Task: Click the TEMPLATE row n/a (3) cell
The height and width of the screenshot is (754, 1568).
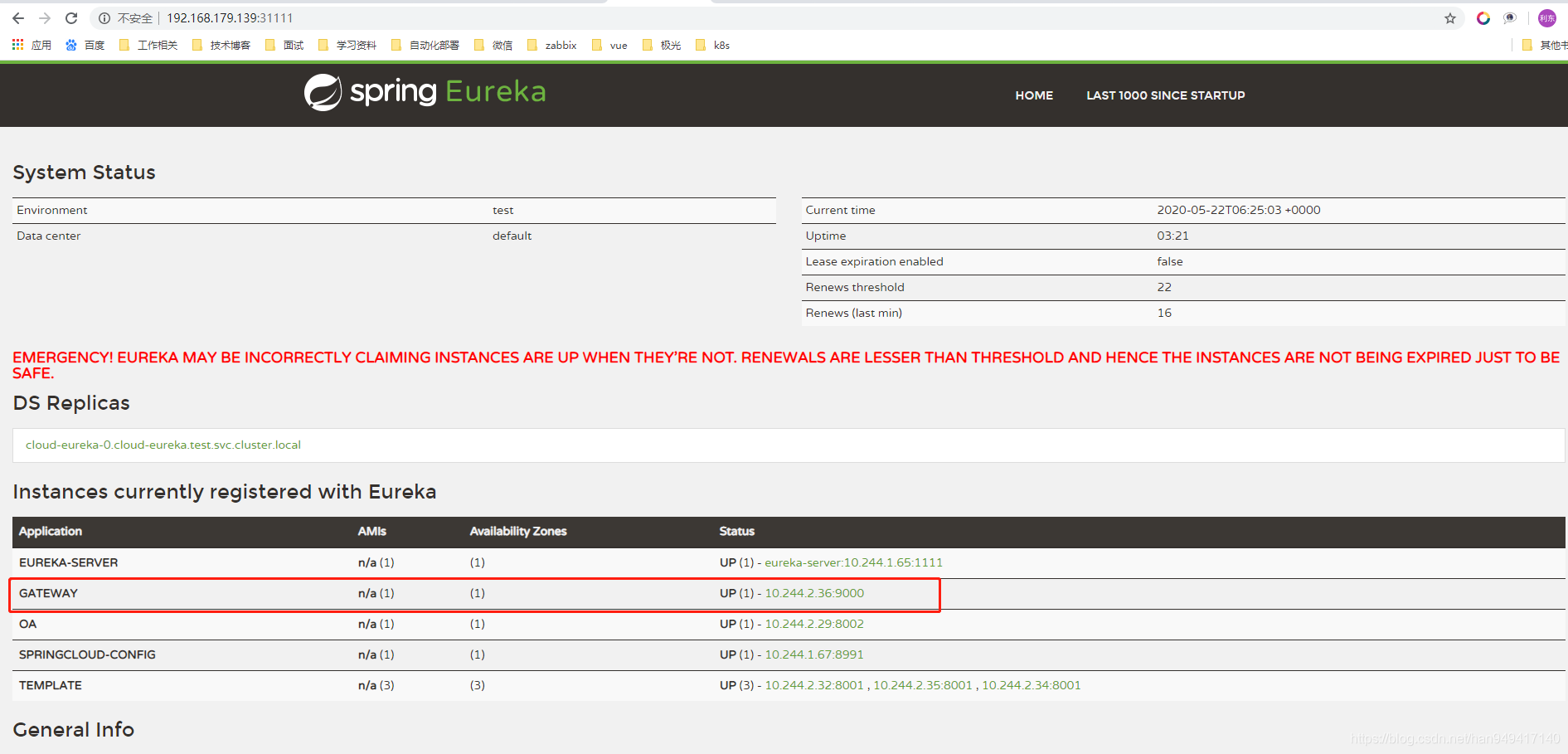Action: coord(376,685)
